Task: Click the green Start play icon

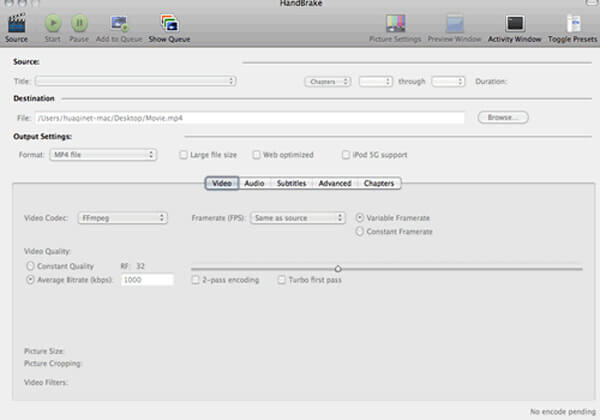Action: (53, 24)
